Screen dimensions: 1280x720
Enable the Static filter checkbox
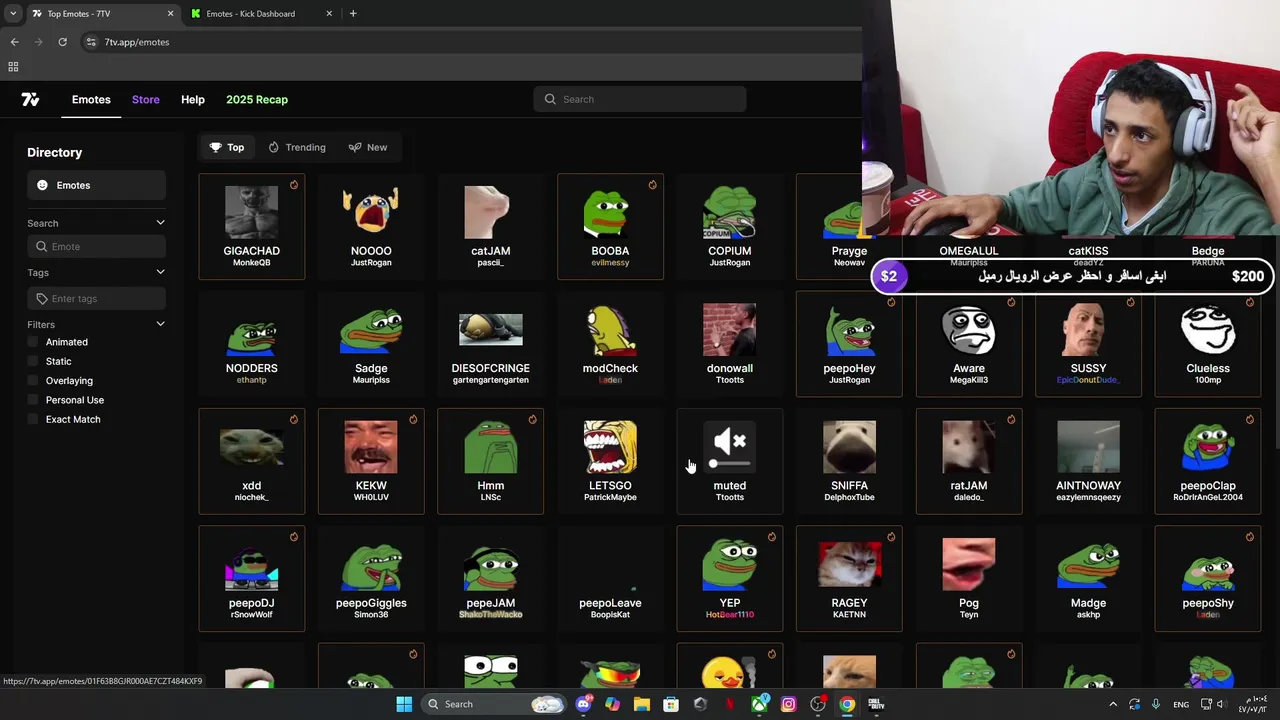tap(33, 361)
